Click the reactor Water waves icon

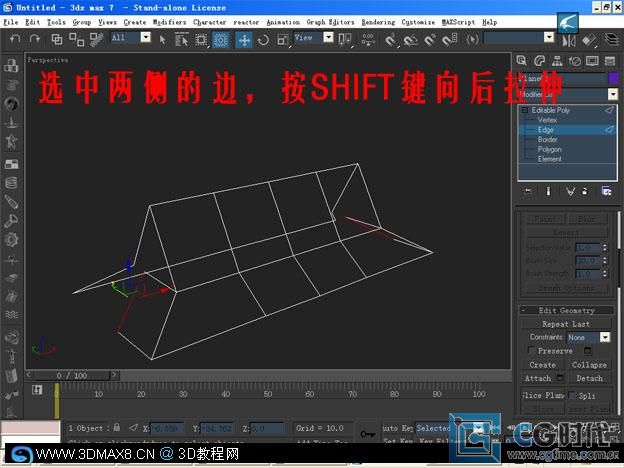coord(11,315)
